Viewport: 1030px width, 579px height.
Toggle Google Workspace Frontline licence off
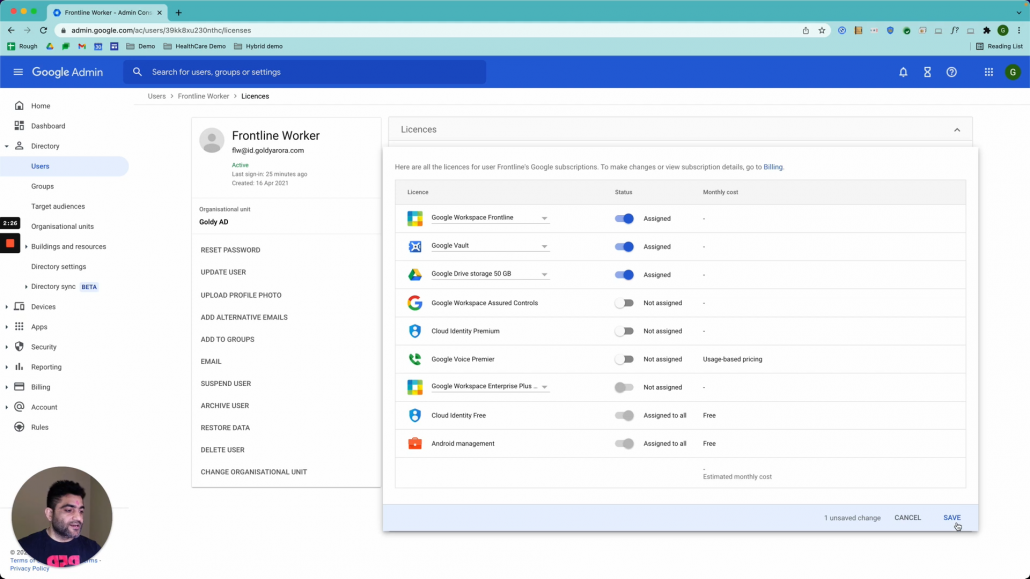click(x=624, y=218)
